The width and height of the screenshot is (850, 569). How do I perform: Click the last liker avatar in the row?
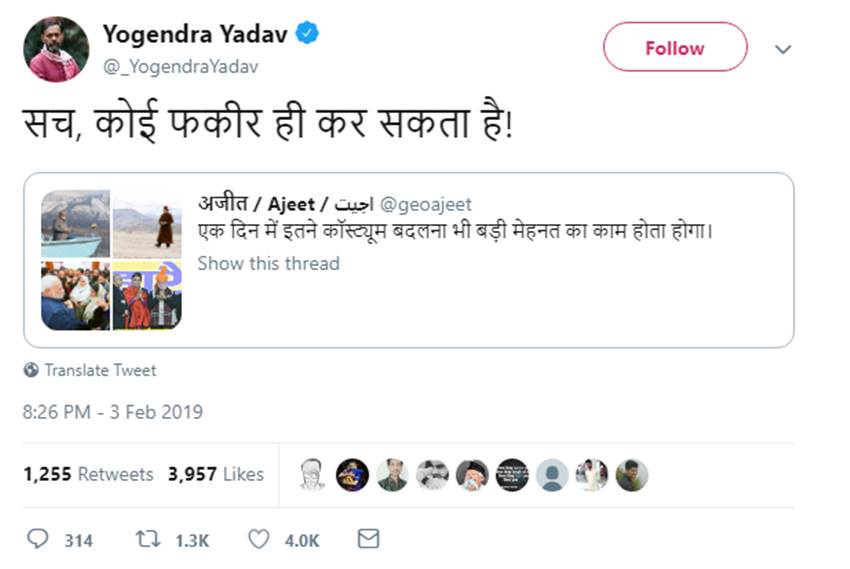632,475
